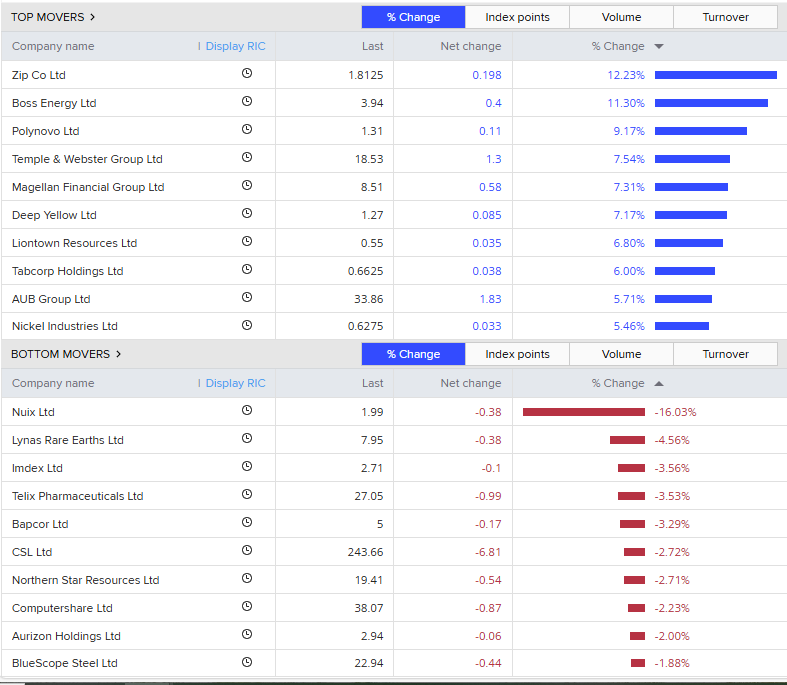The height and width of the screenshot is (685, 787).
Task: Click -16.03% change value for Nuix
Action: pos(675,413)
